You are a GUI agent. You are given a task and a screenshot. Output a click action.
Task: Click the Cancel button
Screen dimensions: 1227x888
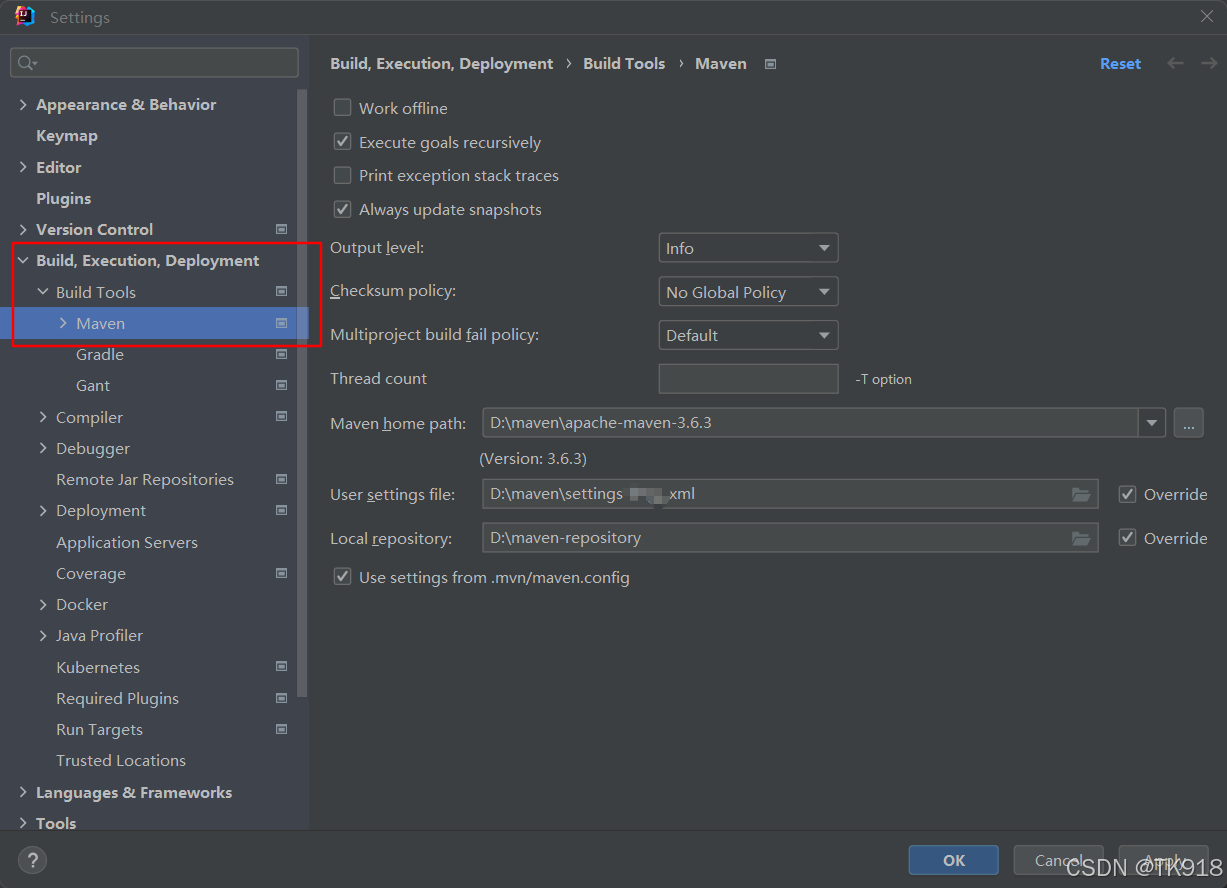1059,860
